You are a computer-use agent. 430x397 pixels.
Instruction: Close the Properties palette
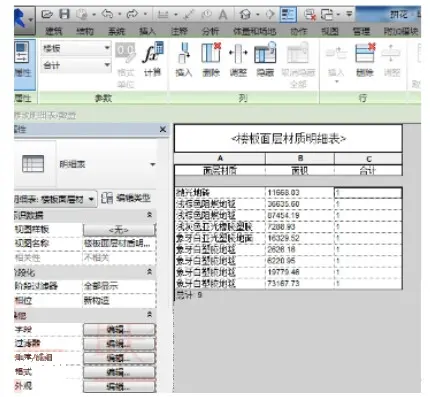point(163,129)
